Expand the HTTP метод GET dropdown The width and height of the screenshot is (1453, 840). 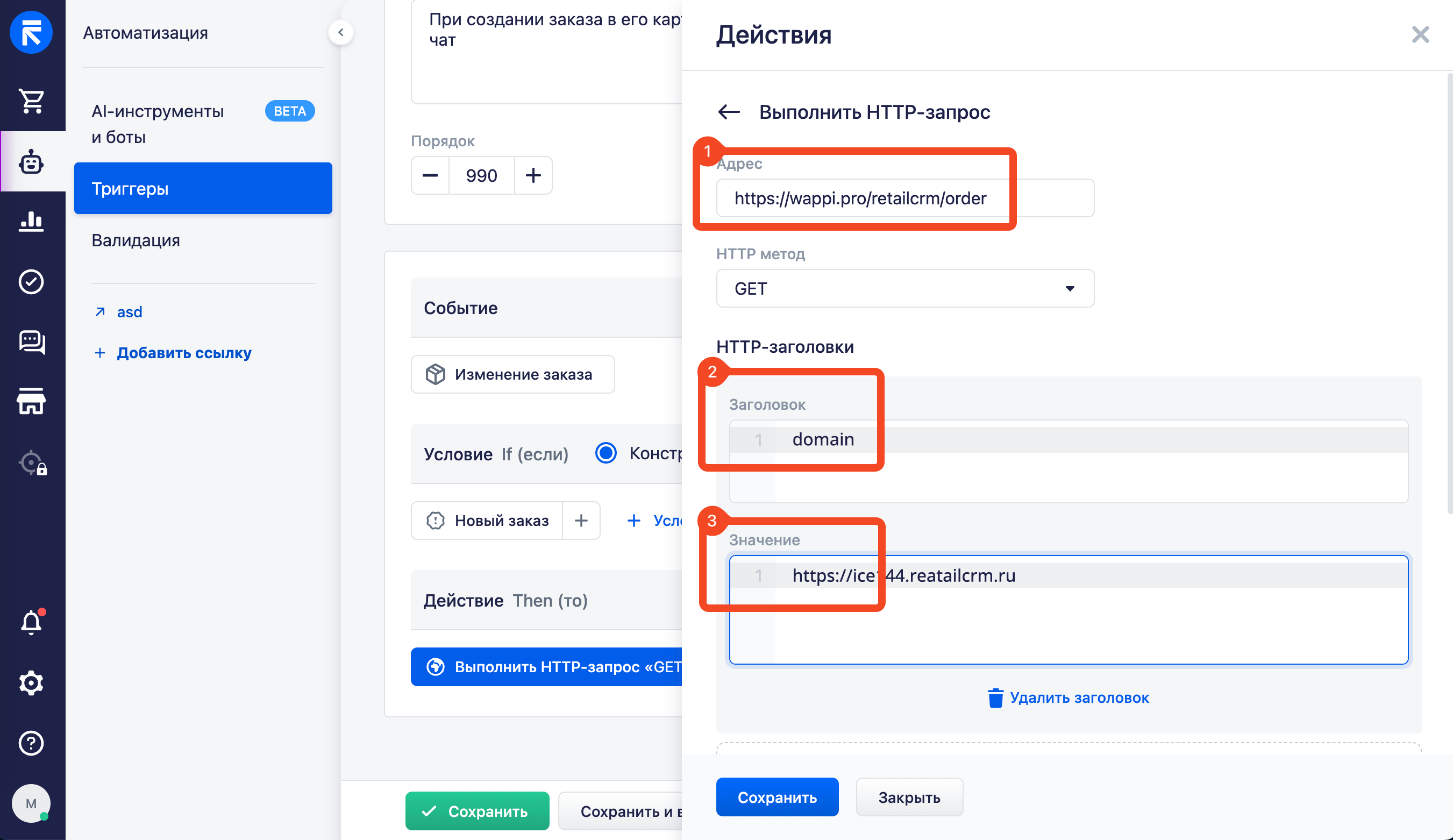coord(904,288)
